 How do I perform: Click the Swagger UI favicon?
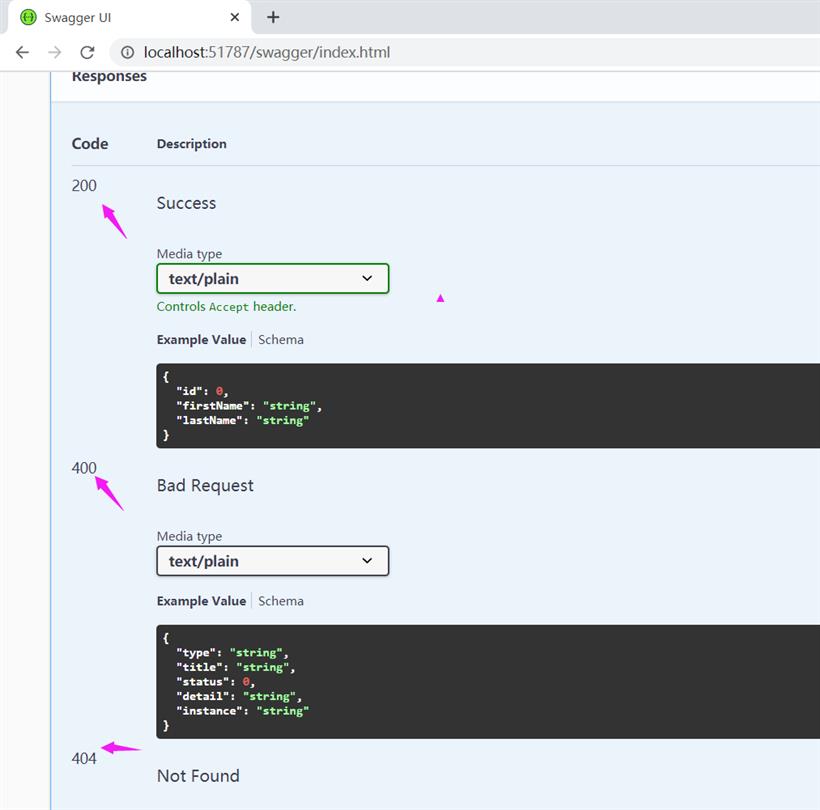click(28, 17)
